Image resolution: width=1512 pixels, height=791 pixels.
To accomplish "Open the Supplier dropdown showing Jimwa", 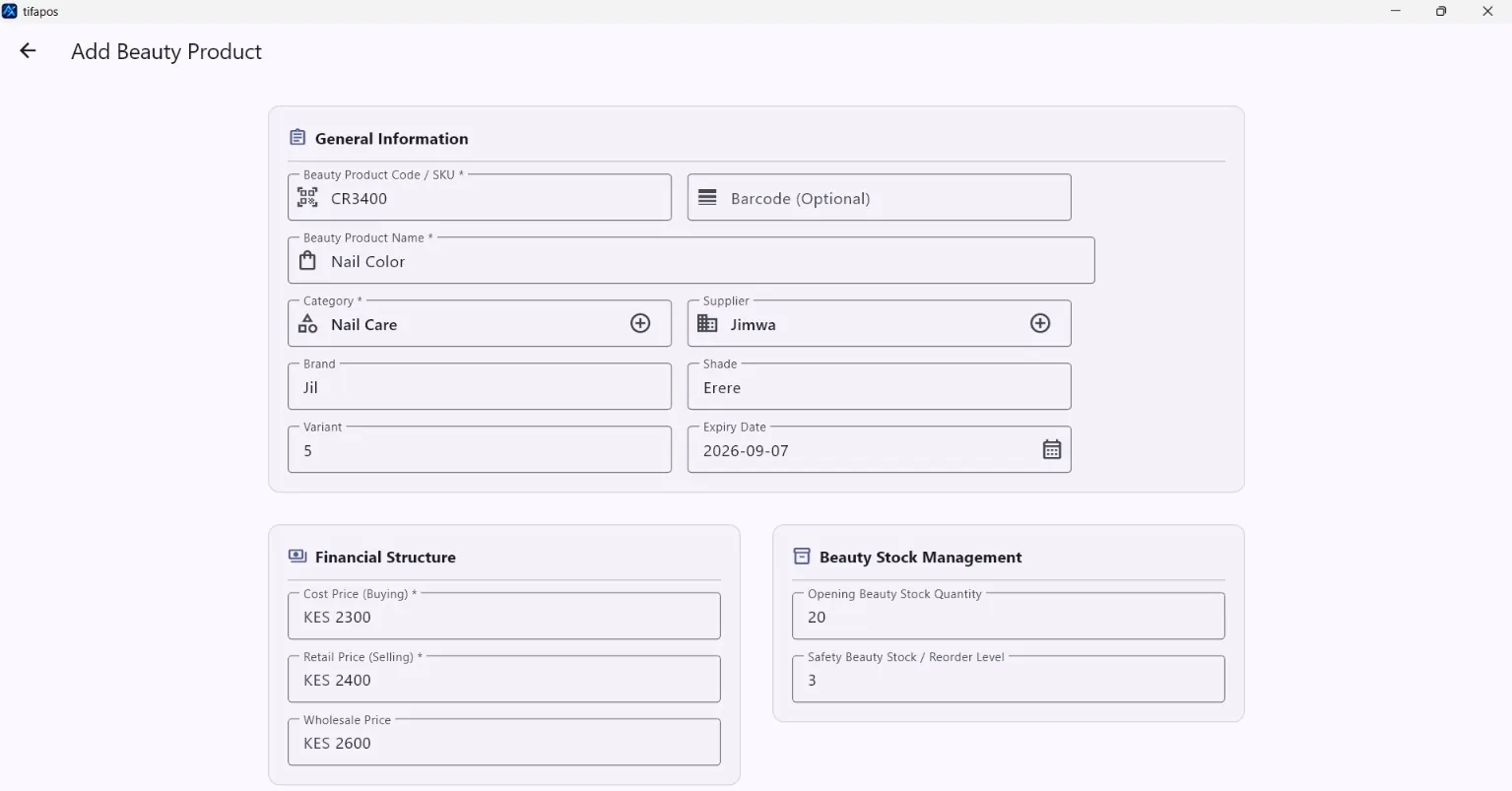I will [x=879, y=323].
